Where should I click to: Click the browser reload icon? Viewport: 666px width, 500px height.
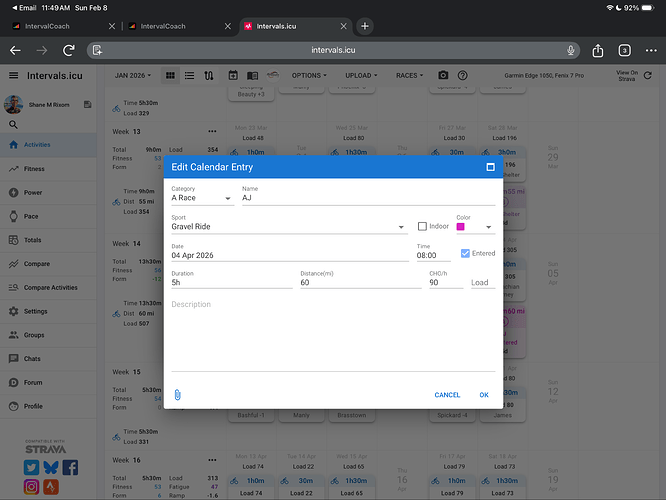click(69, 50)
